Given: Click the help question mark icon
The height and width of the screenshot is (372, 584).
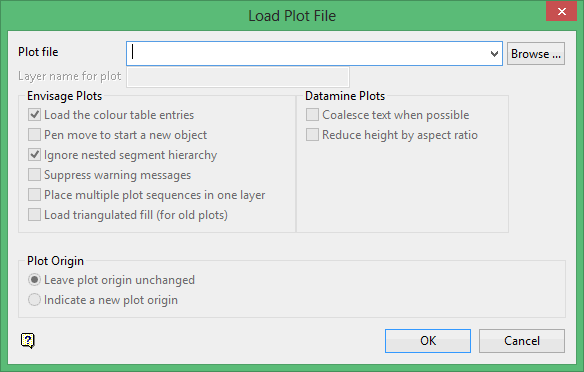Looking at the screenshot, I should 28,340.
